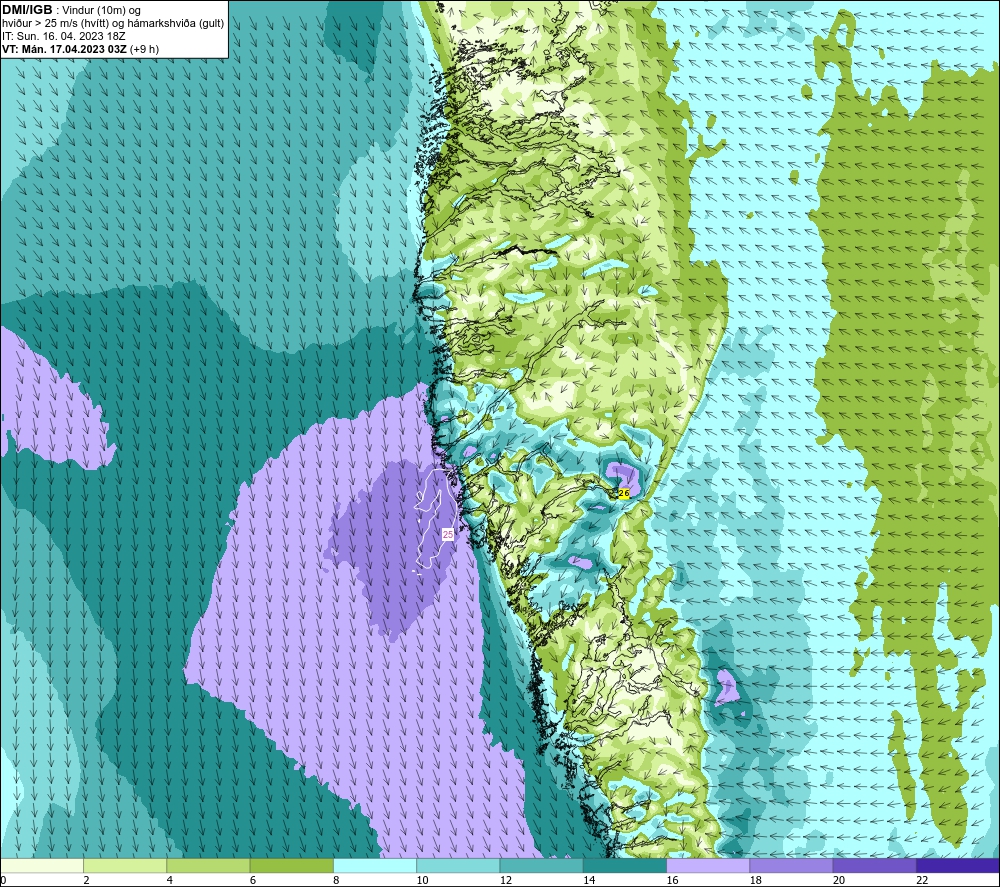Click the '(+9 h)' forecast offset text
The image size is (1000, 887).
145,49
